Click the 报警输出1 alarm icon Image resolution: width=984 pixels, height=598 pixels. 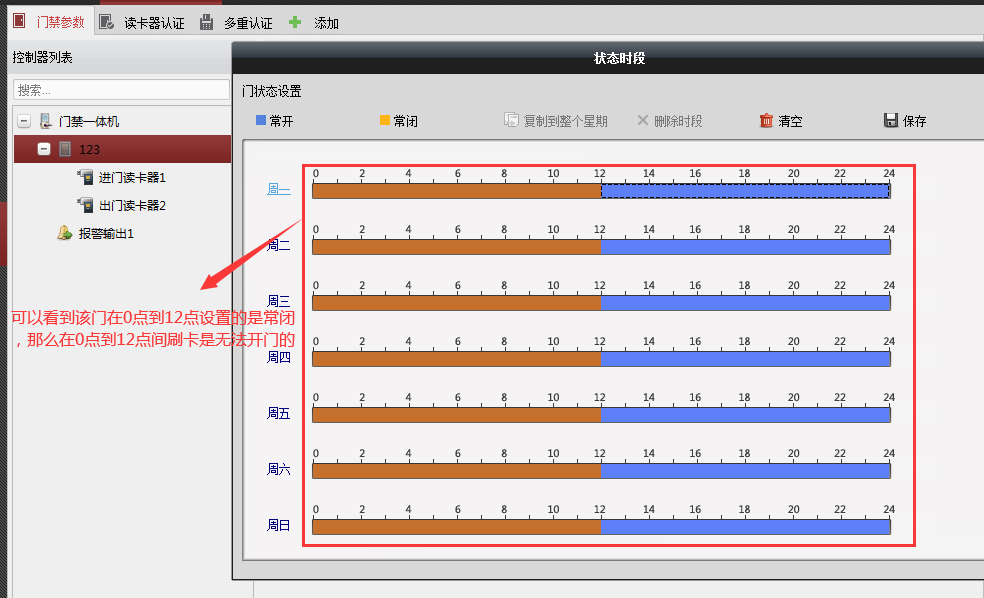point(65,233)
